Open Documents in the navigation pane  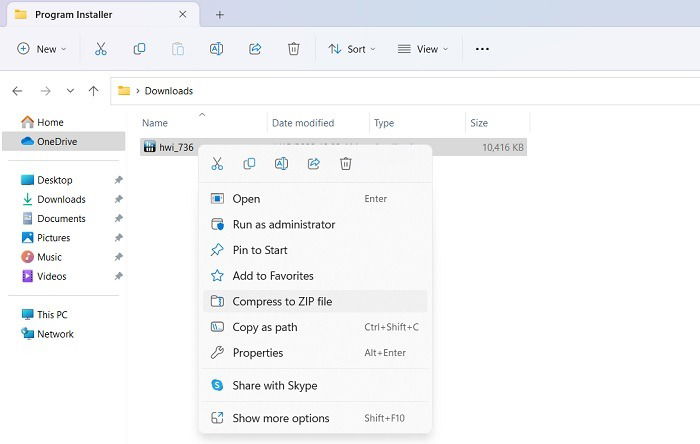pos(62,218)
